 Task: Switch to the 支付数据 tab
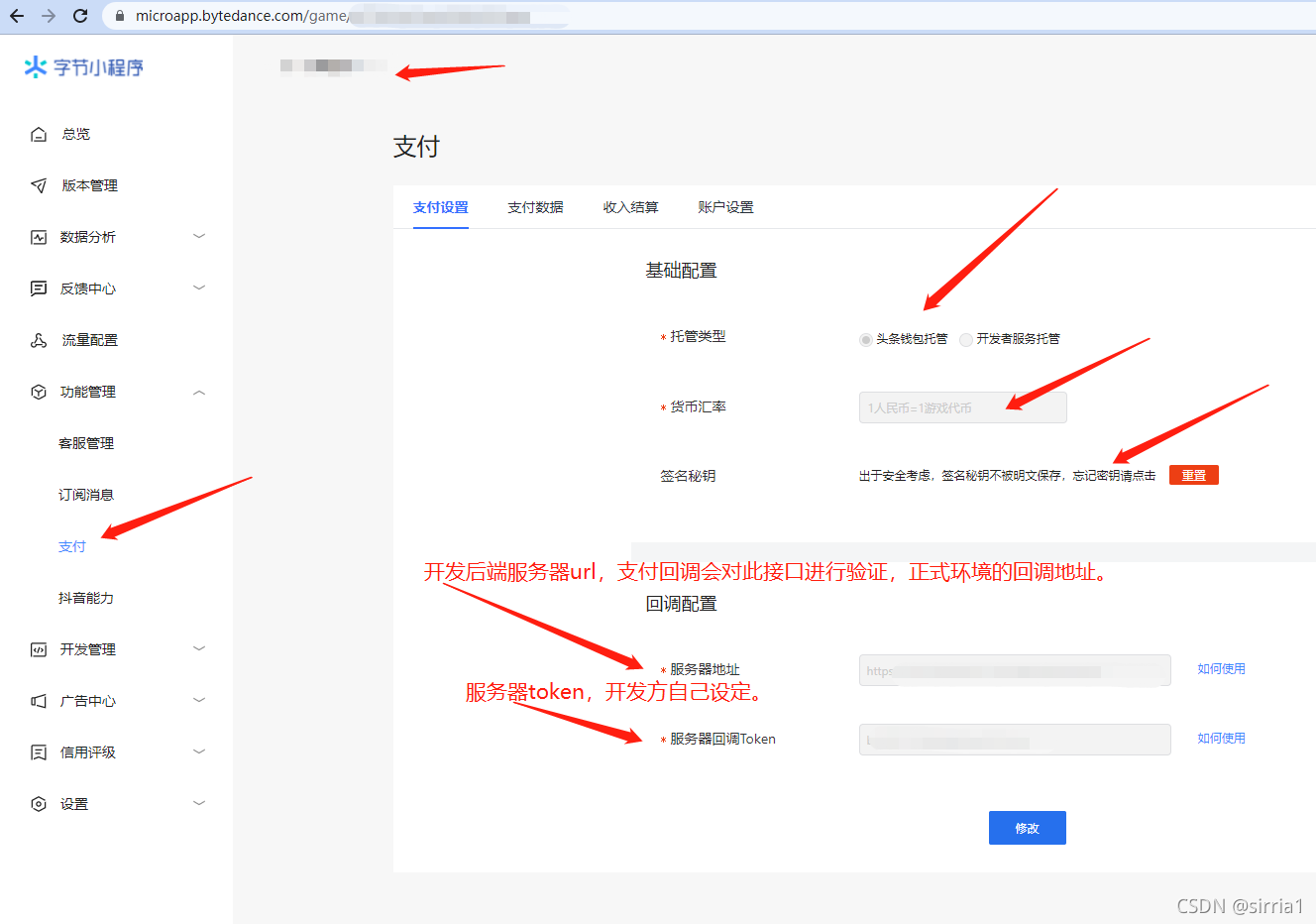[x=536, y=207]
